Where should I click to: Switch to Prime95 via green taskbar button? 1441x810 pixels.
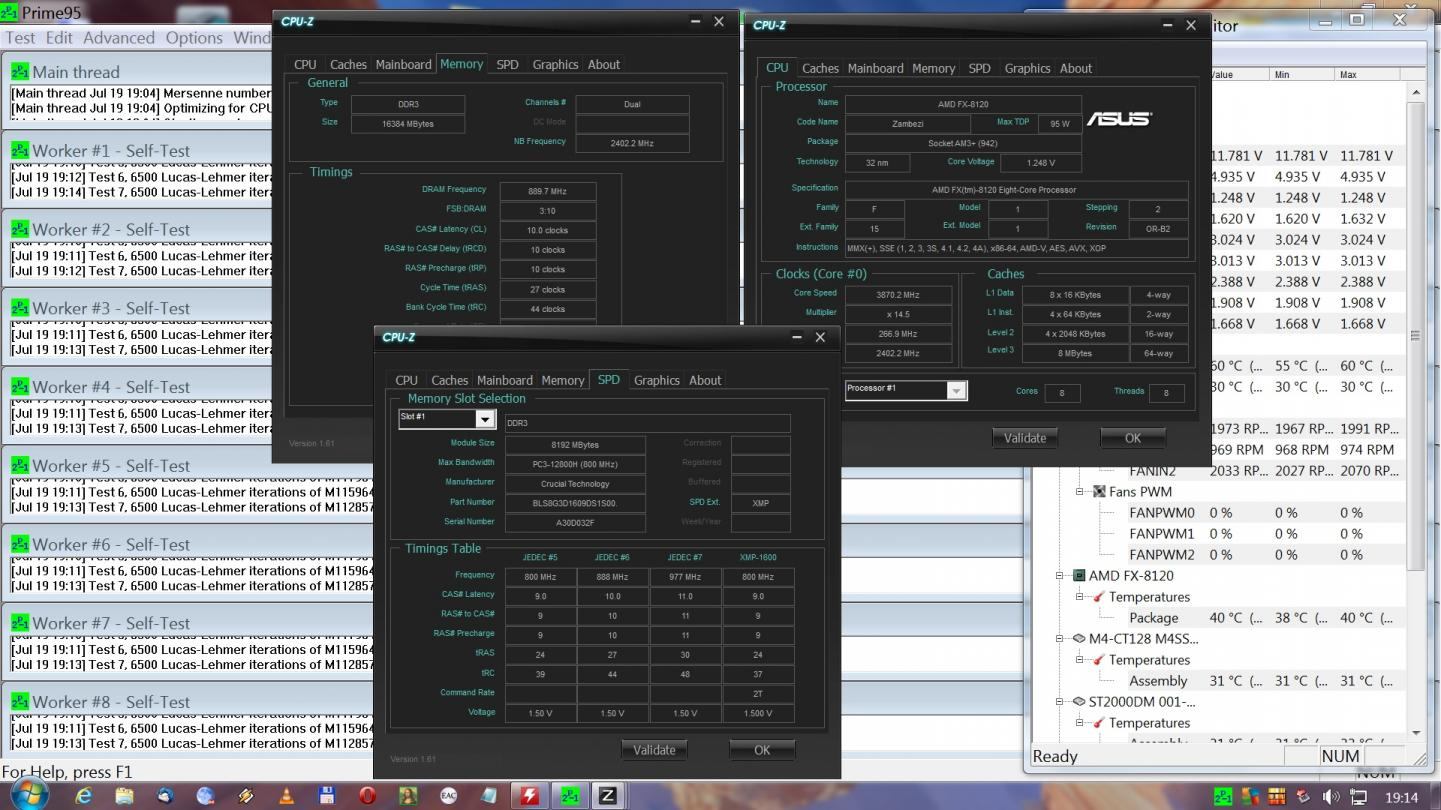[569, 795]
